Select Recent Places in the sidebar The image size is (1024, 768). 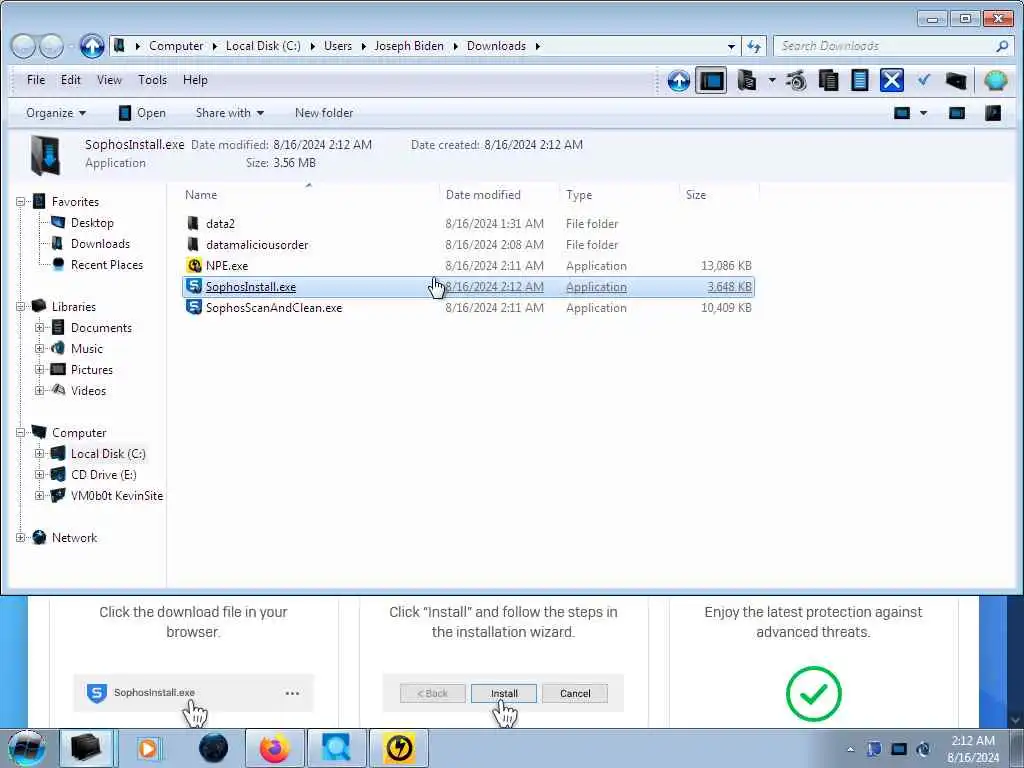coord(106,264)
